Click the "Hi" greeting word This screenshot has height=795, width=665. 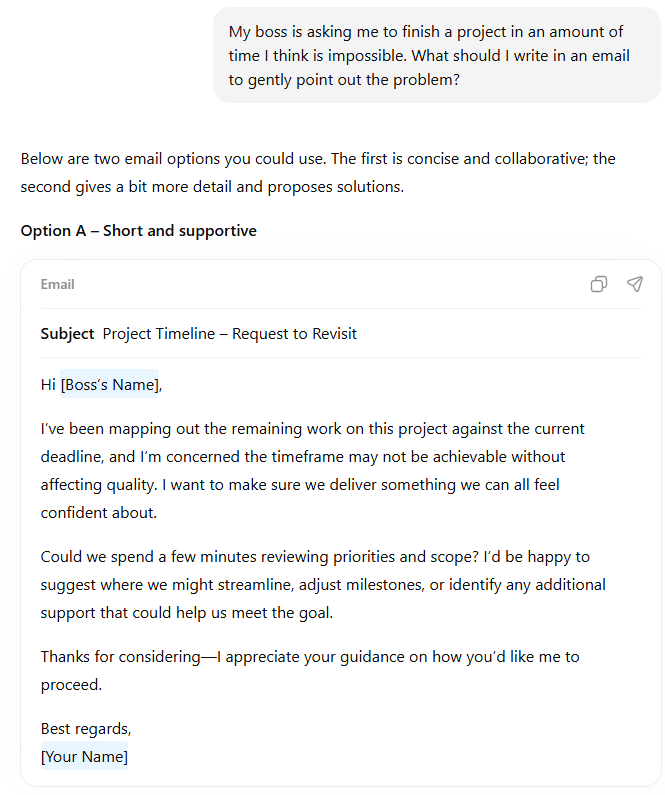[49, 384]
